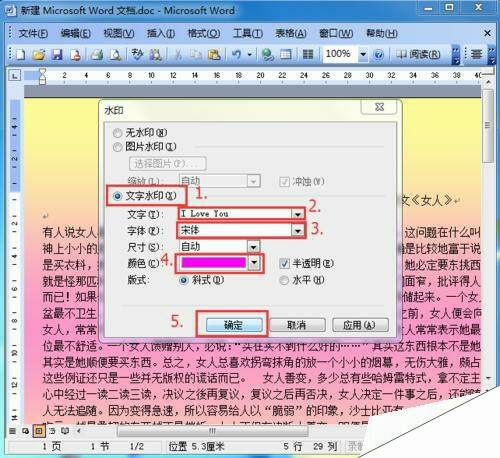Image resolution: width=500 pixels, height=458 pixels.
Task: Click the Cut scissors icon
Action: point(177,54)
